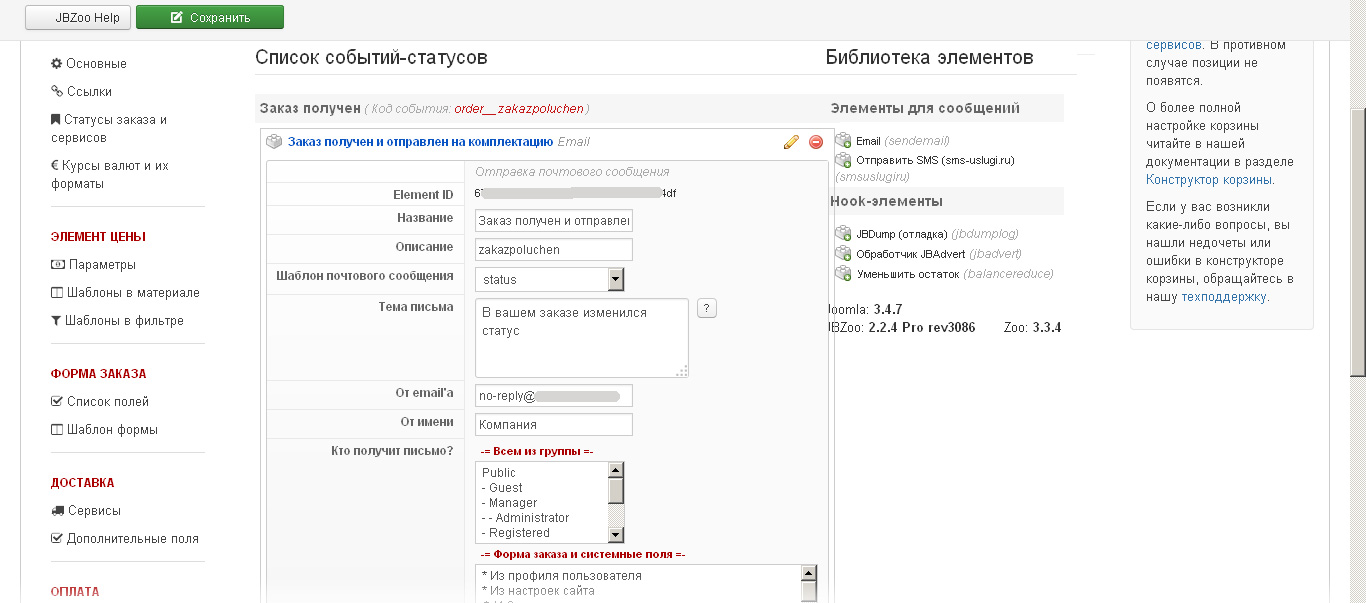Viewport: 1366px width, 603px height.
Task: Click the green Save button
Action: (210, 17)
